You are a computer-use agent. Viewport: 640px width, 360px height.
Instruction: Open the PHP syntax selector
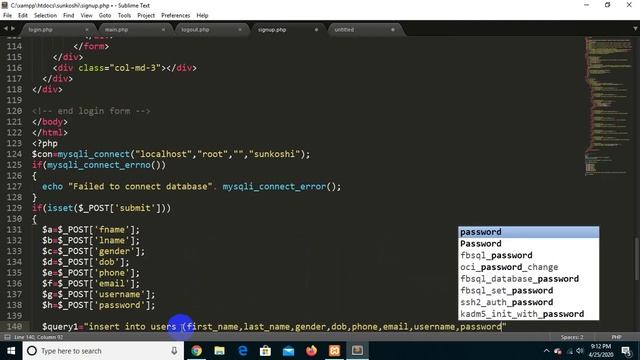click(x=616, y=337)
